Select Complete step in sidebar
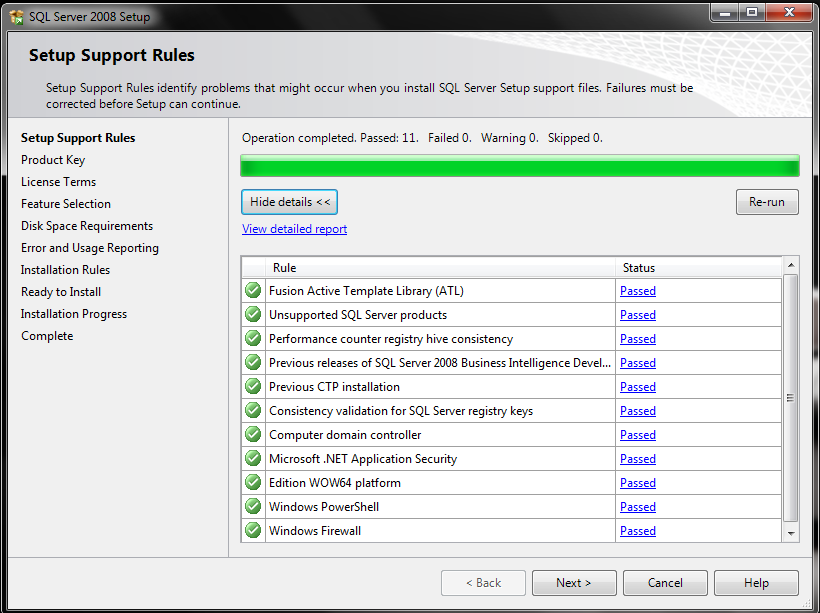820x613 pixels. coord(47,336)
